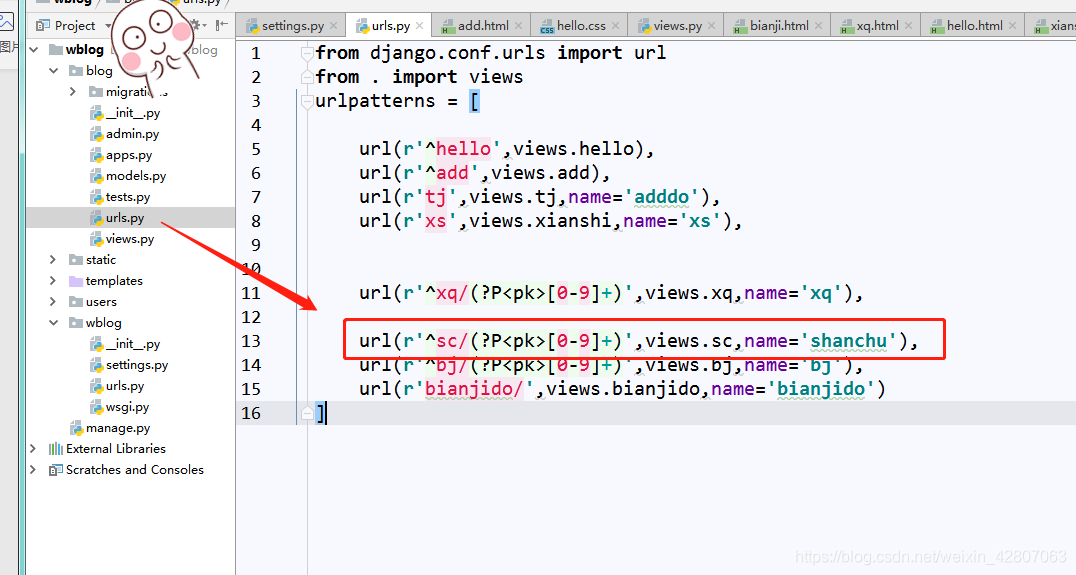Collapse the blog folder
The image size is (1076, 575).
pos(54,71)
